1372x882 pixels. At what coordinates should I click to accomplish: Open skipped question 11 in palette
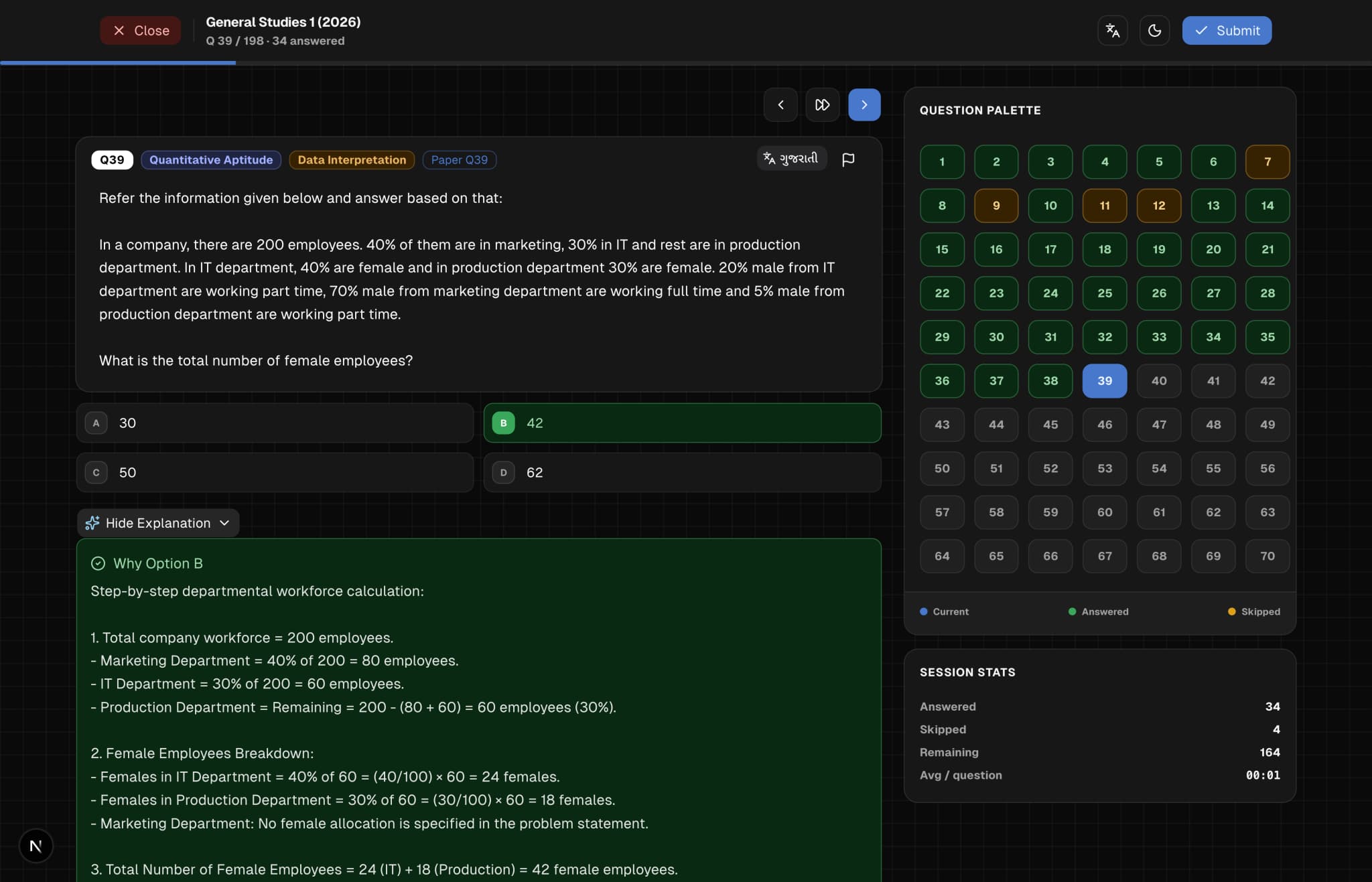[x=1105, y=206]
